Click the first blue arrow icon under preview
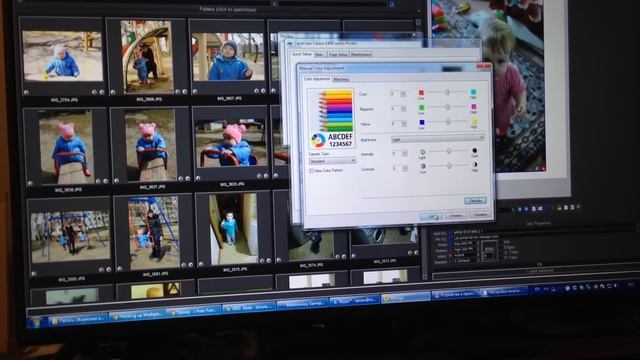The width and height of the screenshot is (640, 360). (x=520, y=209)
